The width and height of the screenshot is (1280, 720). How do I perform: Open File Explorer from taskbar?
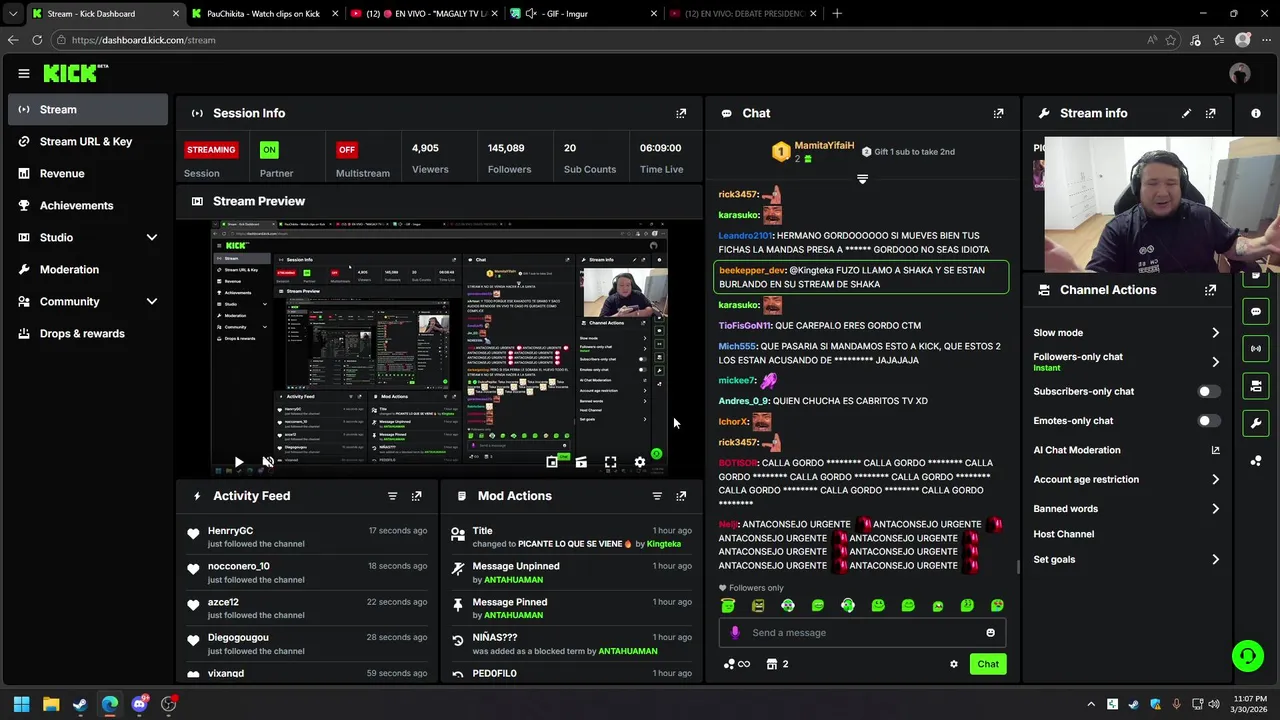click(51, 704)
